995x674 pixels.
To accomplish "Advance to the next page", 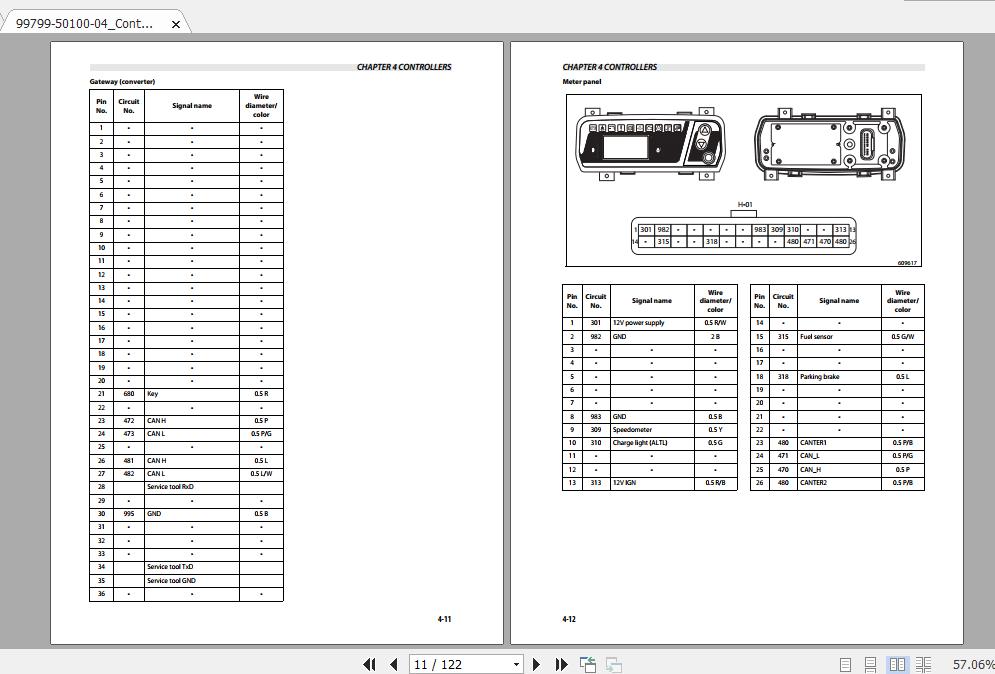I will click(536, 664).
